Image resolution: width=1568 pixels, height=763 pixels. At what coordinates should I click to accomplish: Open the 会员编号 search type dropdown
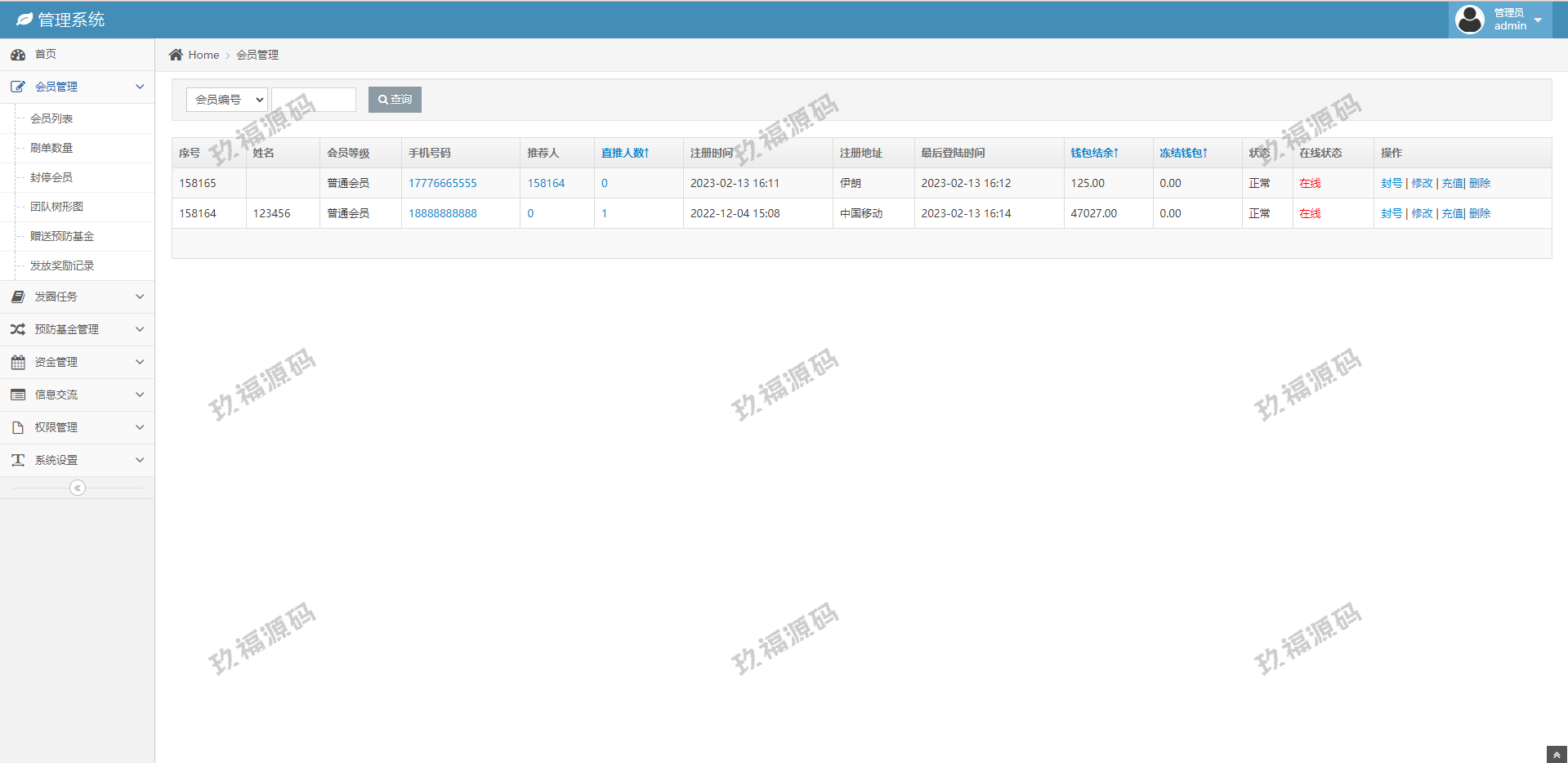point(227,100)
